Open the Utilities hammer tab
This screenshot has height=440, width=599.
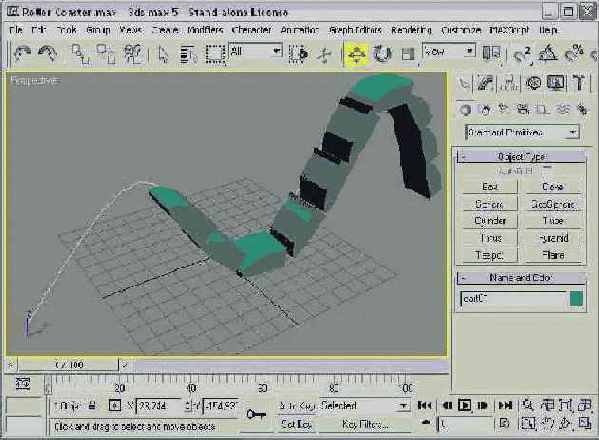coord(579,83)
